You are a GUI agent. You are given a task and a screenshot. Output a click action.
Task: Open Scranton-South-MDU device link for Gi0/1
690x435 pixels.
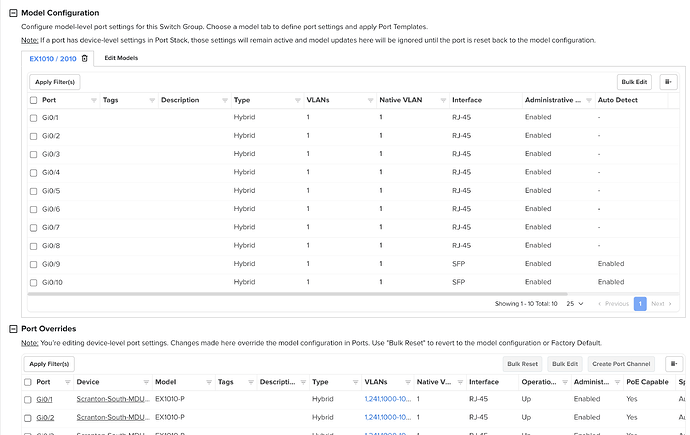coord(113,399)
